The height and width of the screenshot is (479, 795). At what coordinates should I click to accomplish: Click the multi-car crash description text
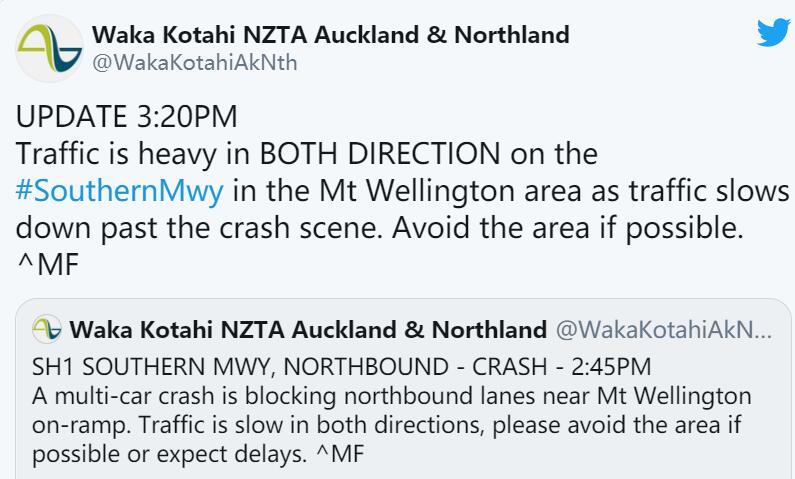click(x=391, y=425)
